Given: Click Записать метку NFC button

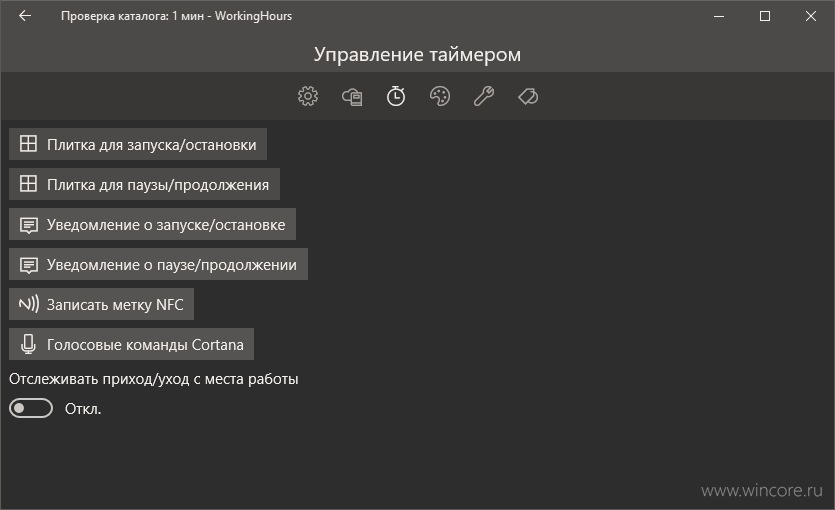Looking at the screenshot, I should click(101, 304).
